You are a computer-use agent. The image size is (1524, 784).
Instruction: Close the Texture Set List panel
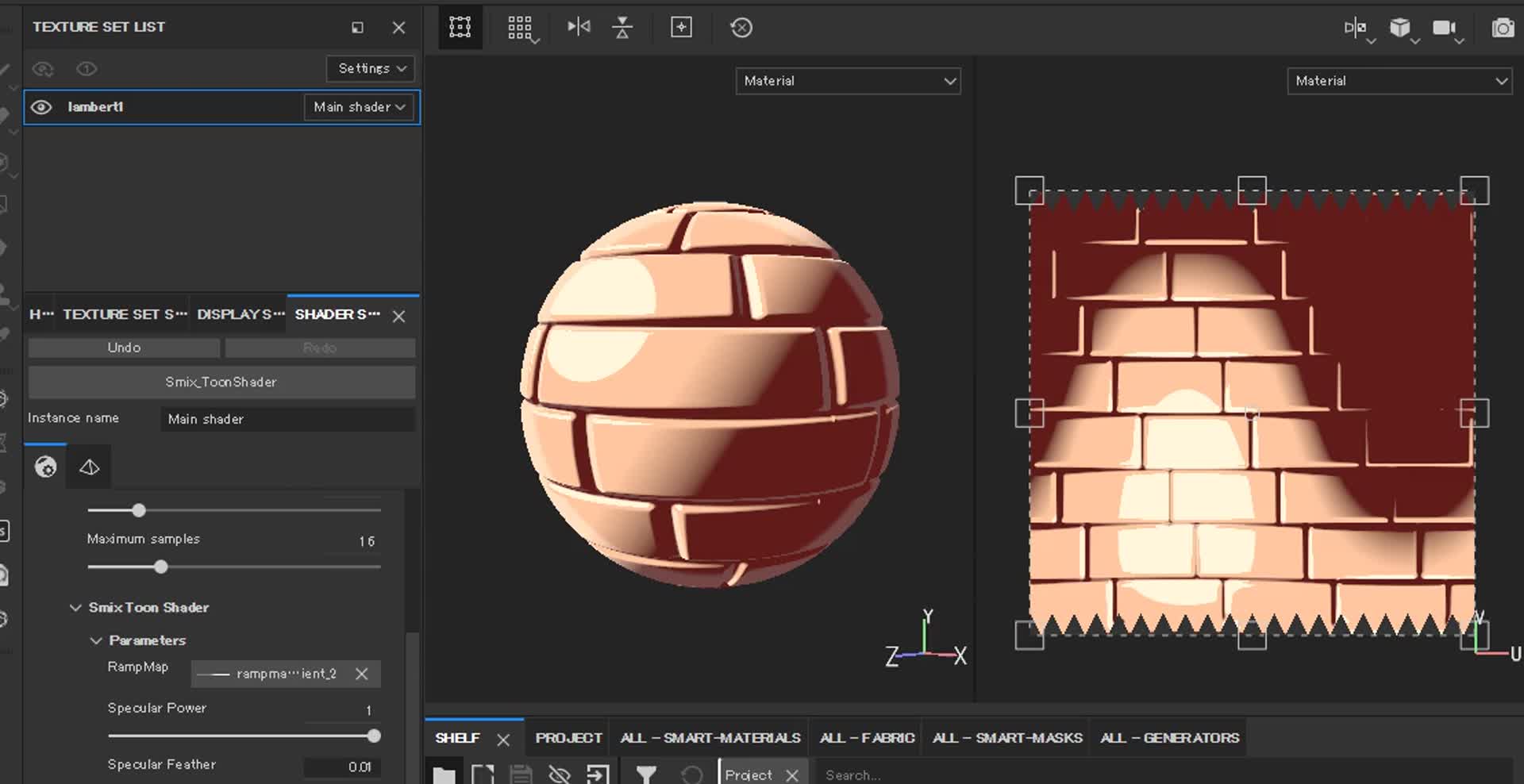click(399, 28)
